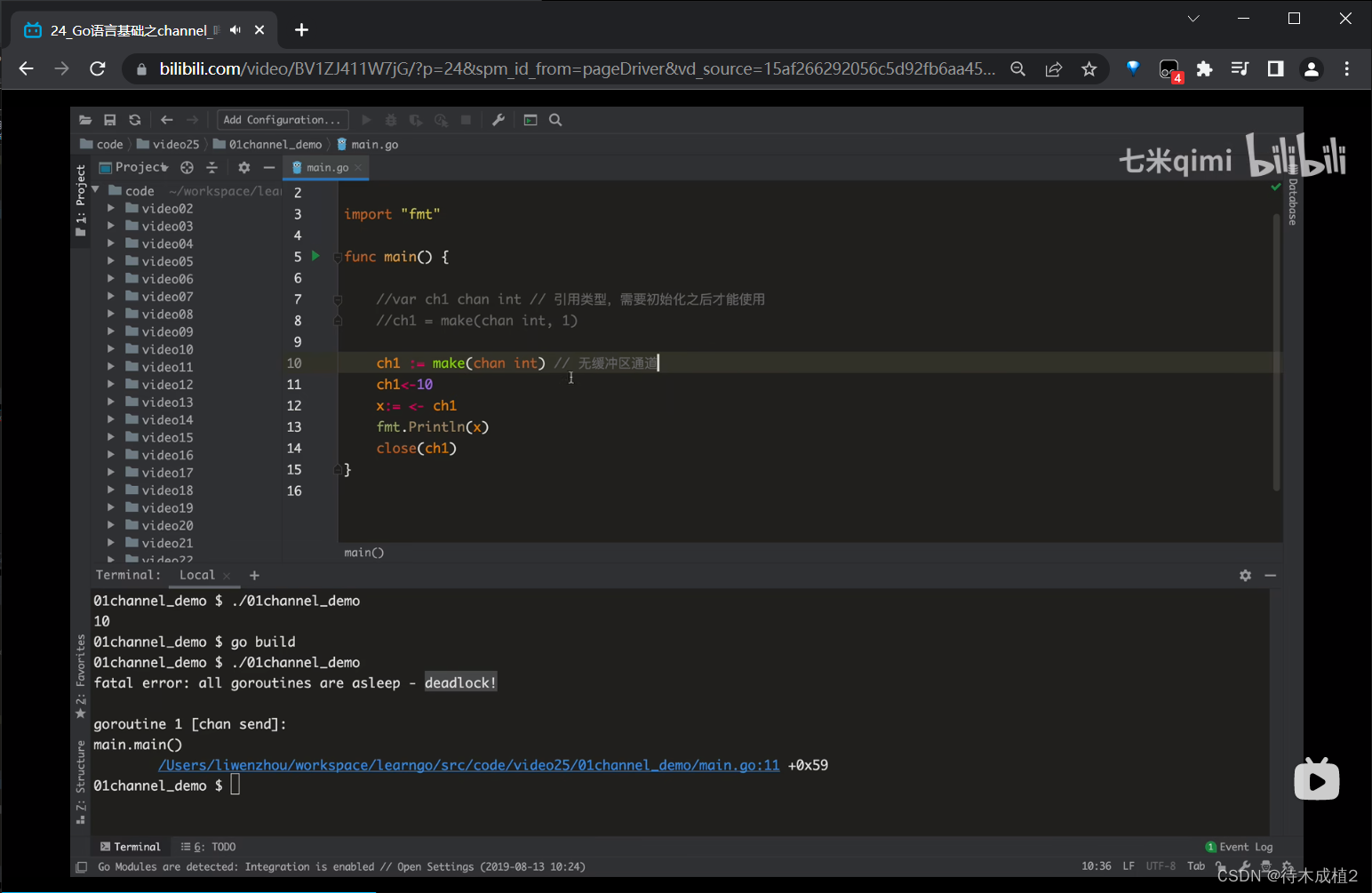Open the Add Configuration dropdown
This screenshot has width=1372, height=893.
coord(282,120)
